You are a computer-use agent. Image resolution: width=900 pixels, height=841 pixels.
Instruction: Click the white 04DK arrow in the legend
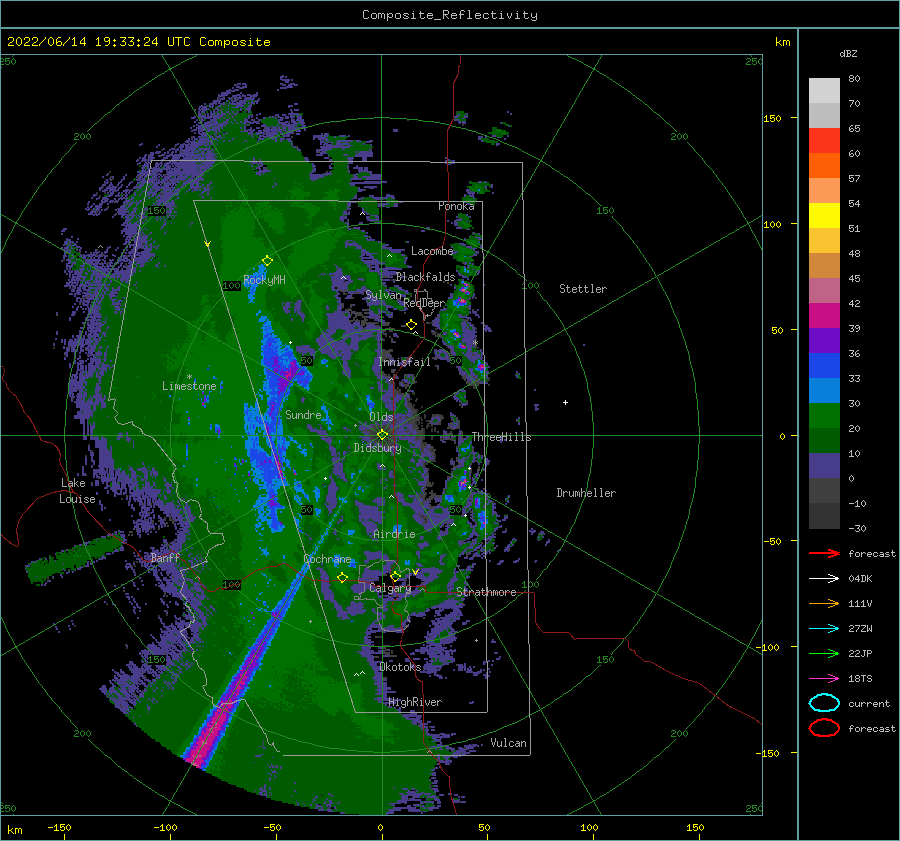(x=824, y=579)
